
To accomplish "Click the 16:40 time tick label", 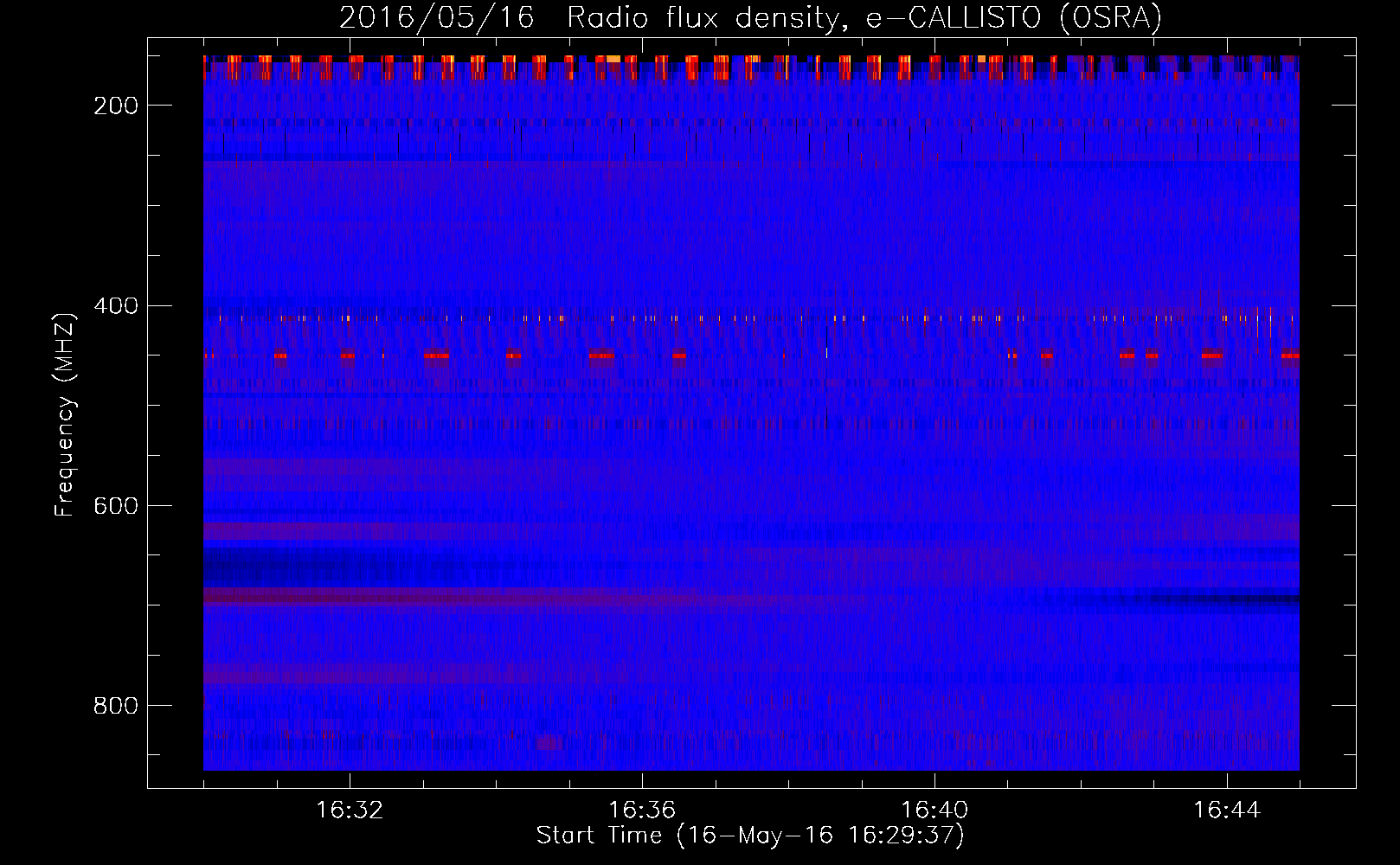I will 934,811.
